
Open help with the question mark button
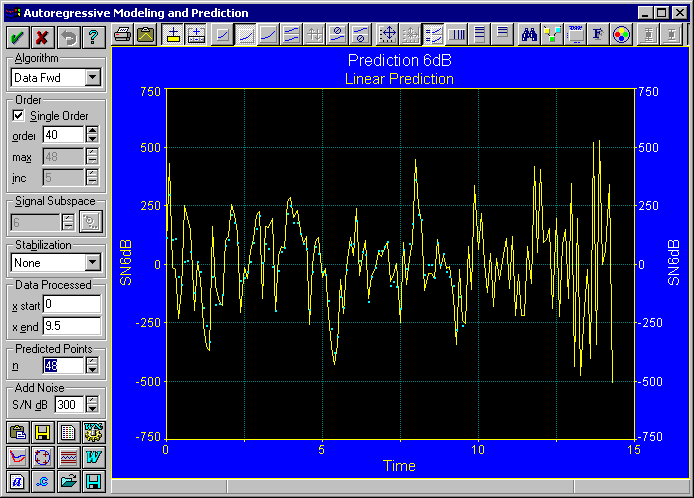point(93,37)
